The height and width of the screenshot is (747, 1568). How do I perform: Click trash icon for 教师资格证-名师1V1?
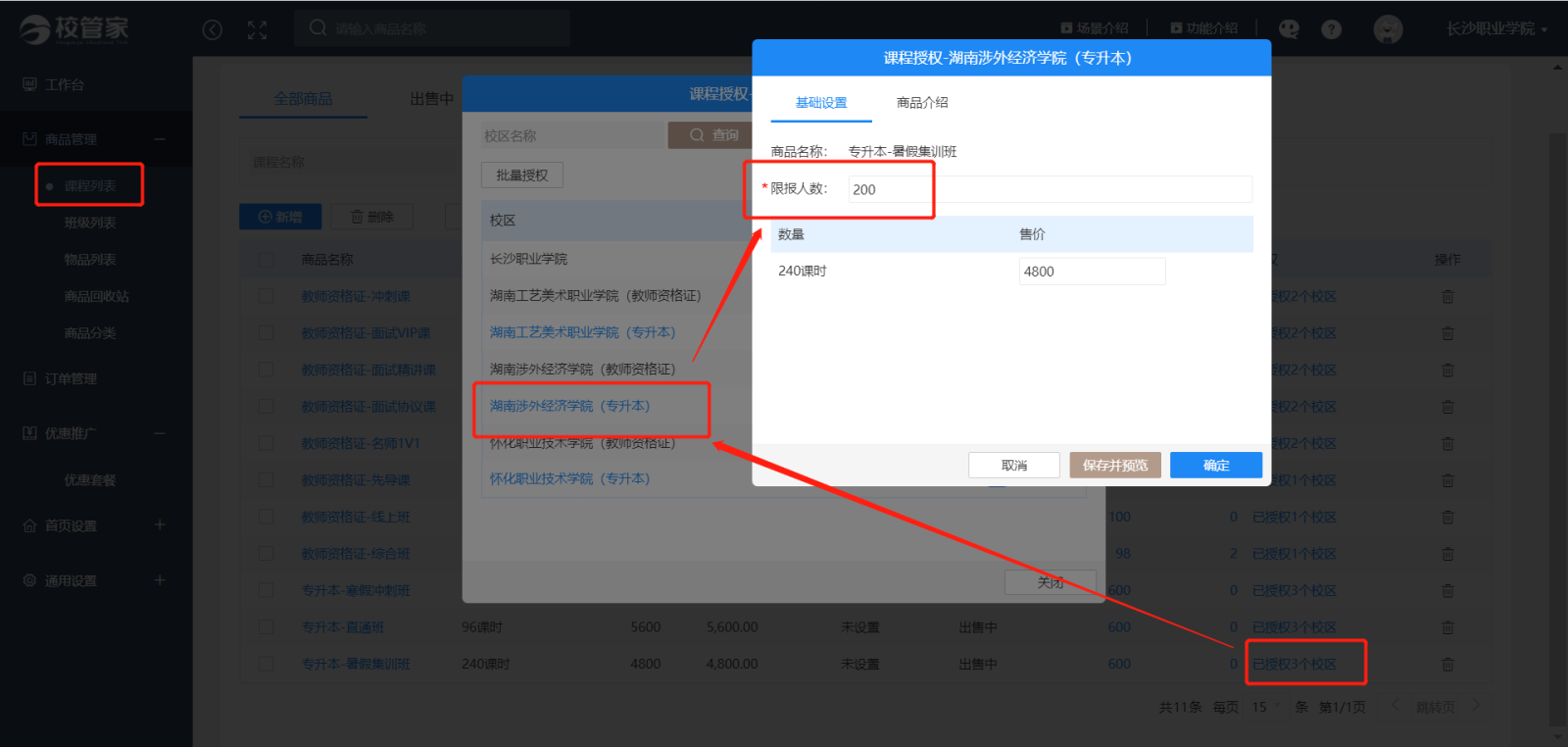1447,444
